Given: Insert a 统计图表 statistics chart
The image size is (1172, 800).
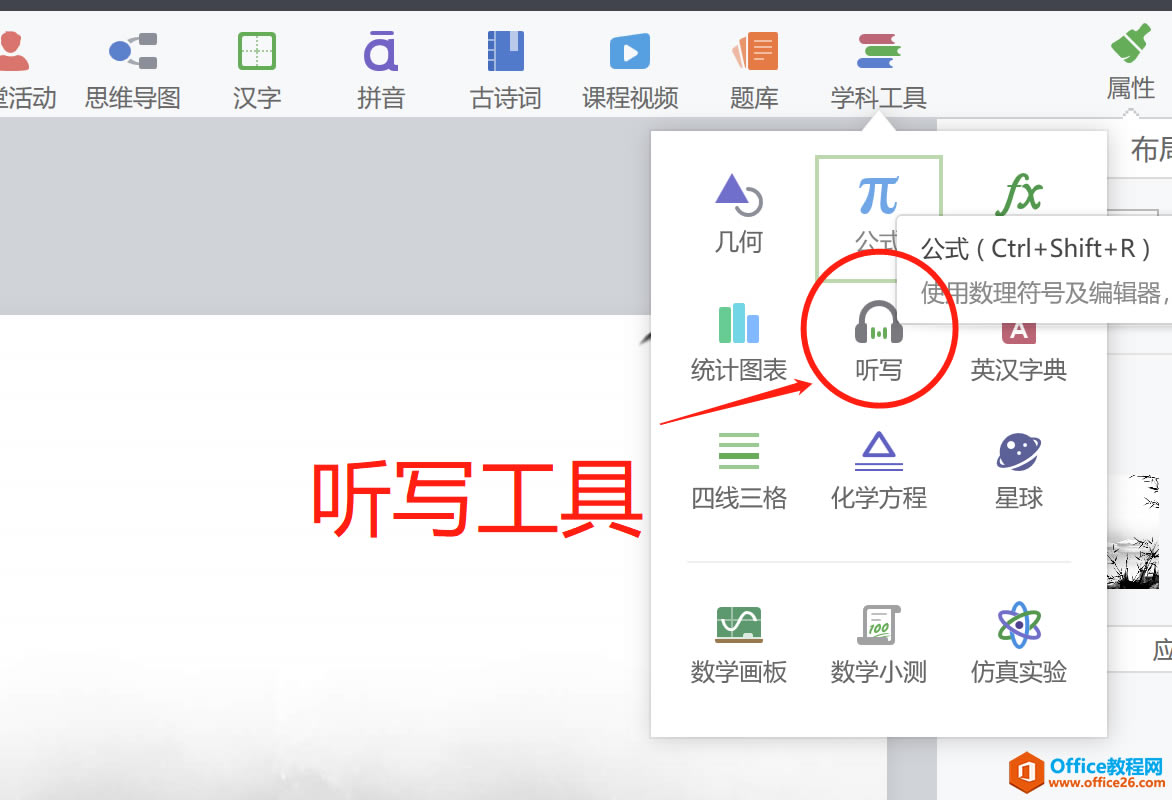Looking at the screenshot, I should click(x=738, y=343).
